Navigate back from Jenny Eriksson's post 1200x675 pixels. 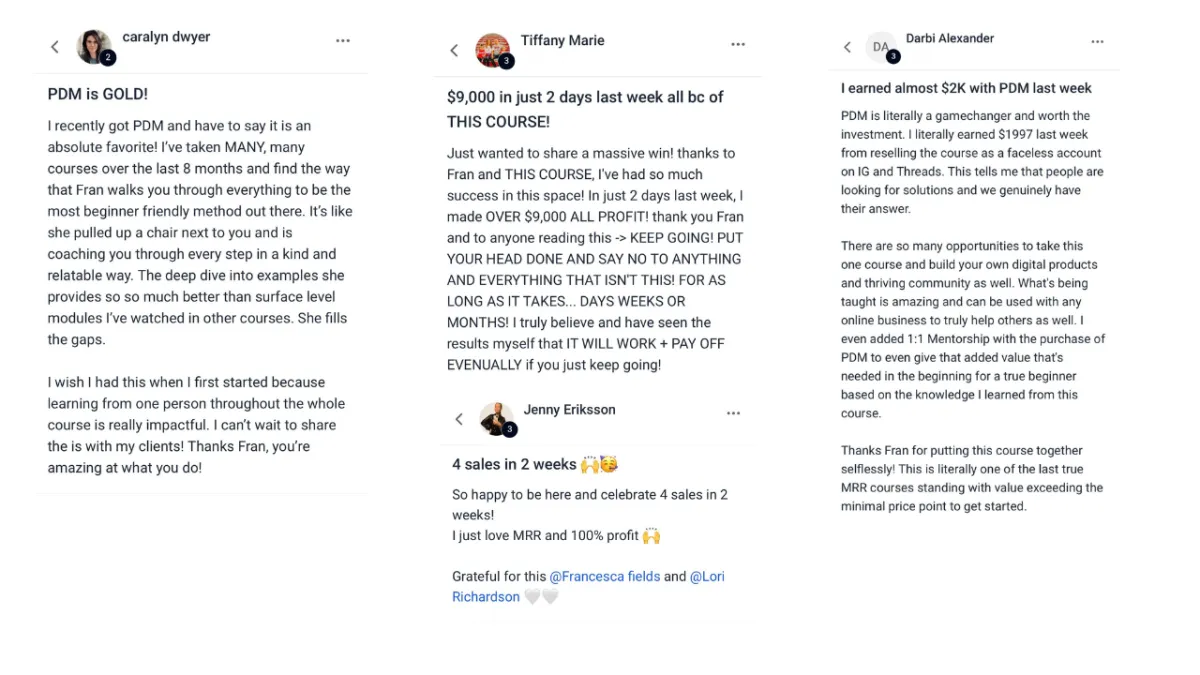tap(459, 419)
